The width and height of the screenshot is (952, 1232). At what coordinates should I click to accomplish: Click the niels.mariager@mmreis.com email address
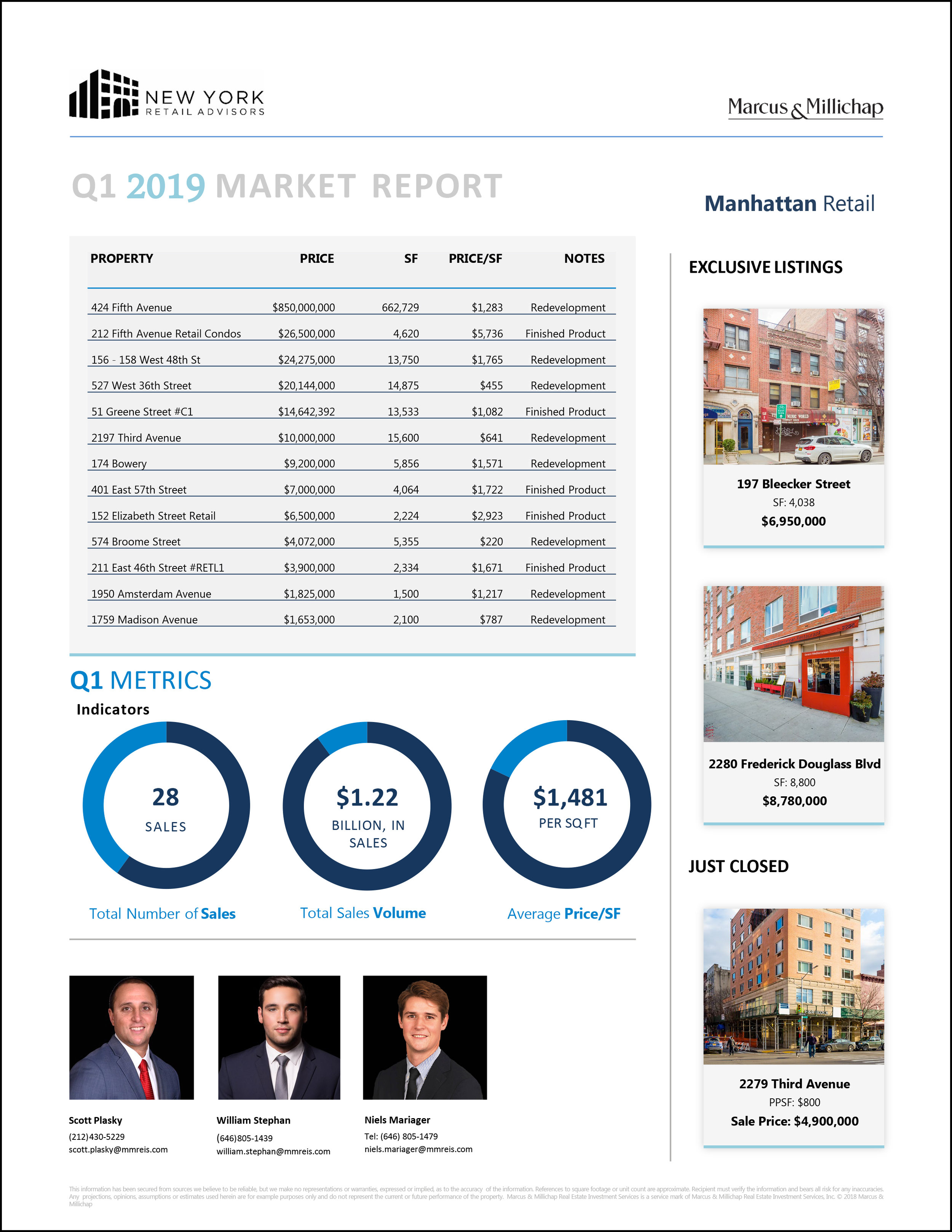pos(418,1149)
